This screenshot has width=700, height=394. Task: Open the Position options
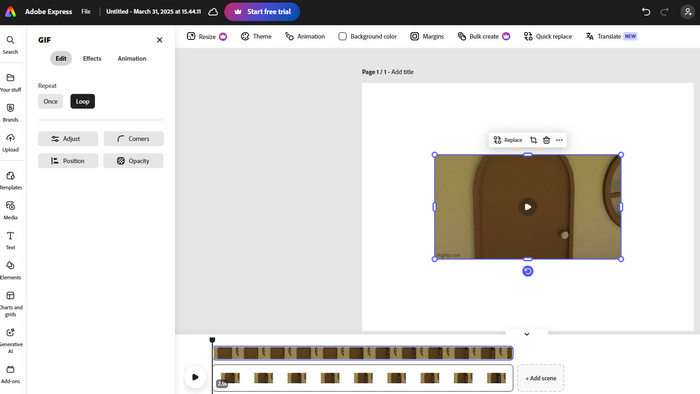point(68,161)
